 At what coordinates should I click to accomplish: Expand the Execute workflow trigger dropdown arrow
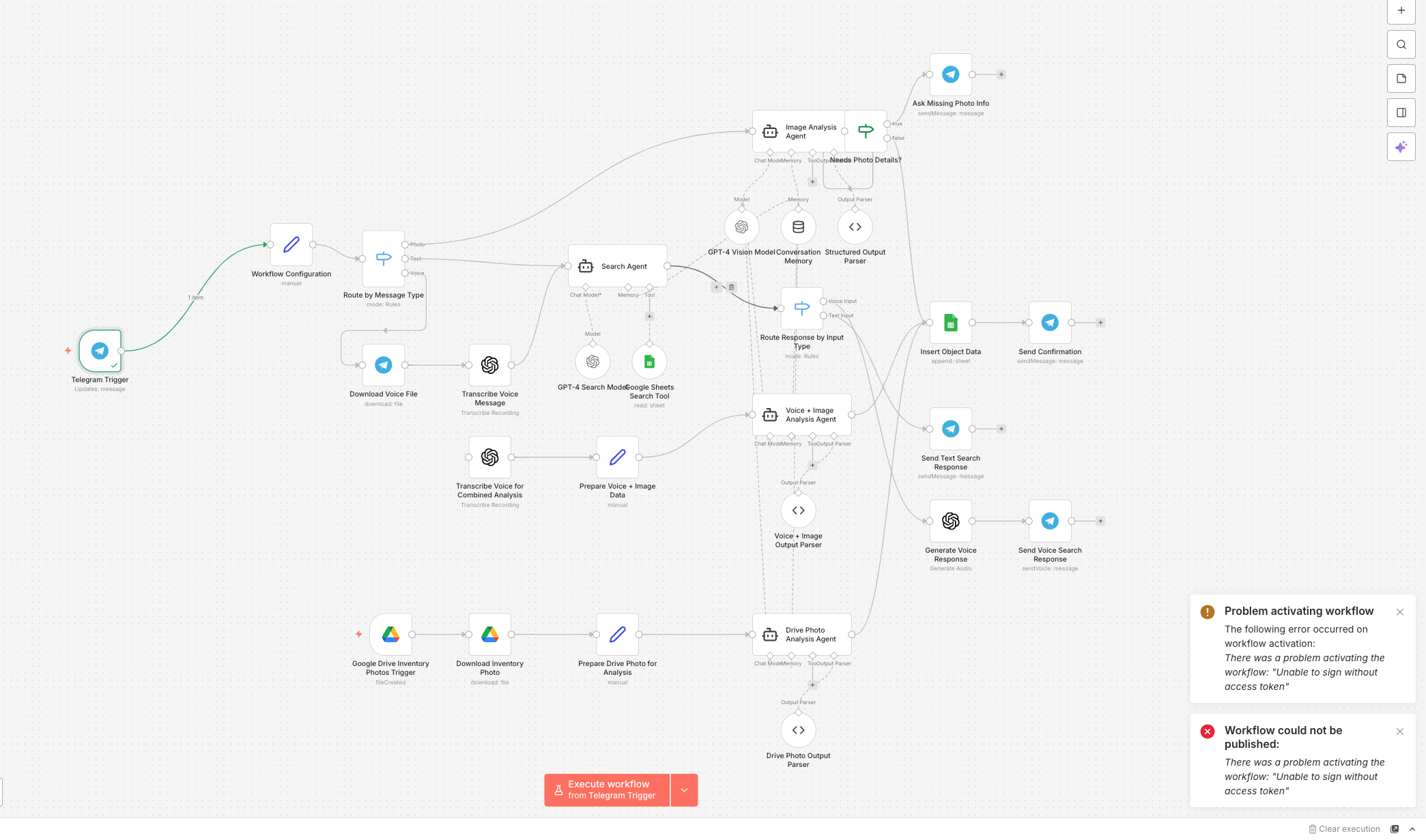pos(684,790)
